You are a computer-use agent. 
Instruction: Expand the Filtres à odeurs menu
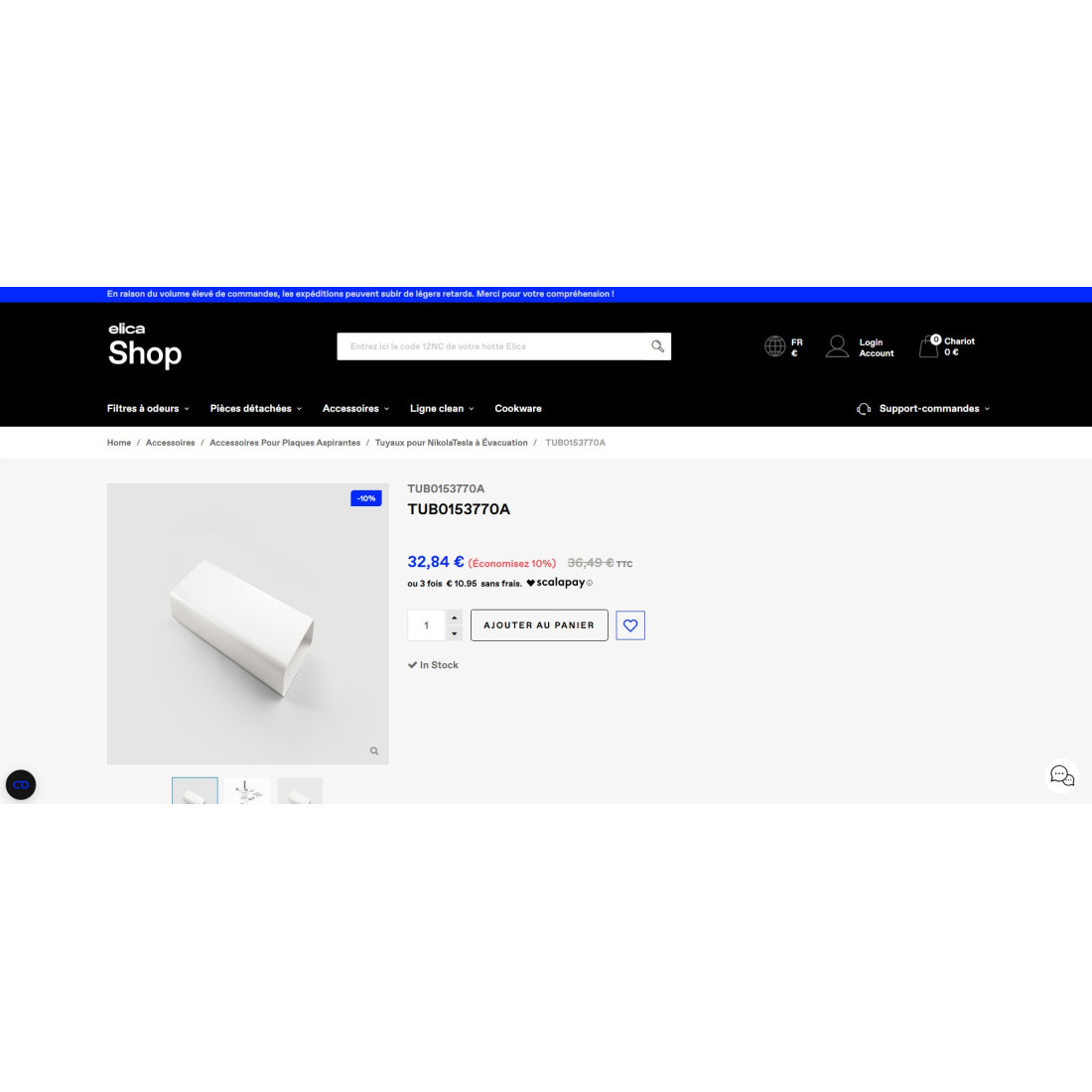pyautogui.click(x=148, y=409)
